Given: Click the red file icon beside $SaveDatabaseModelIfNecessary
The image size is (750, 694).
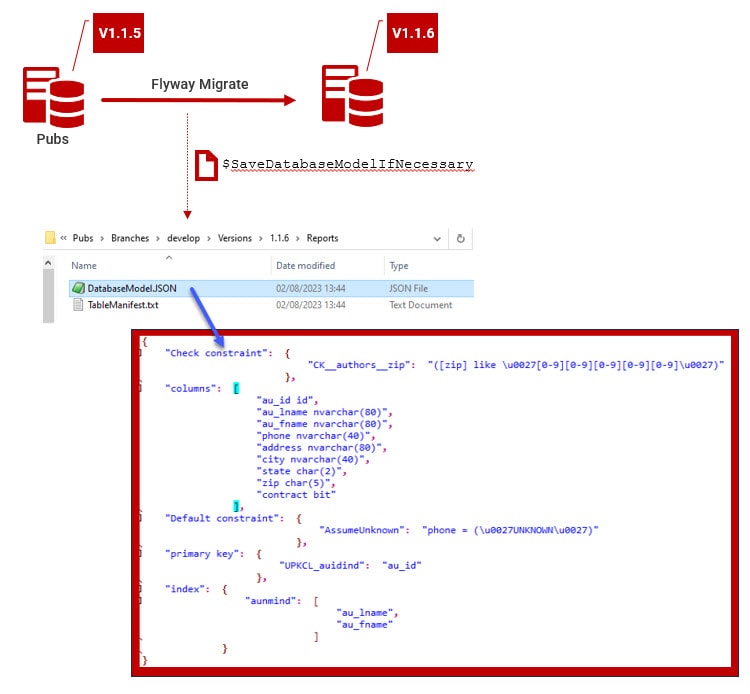Looking at the screenshot, I should pos(206,165).
